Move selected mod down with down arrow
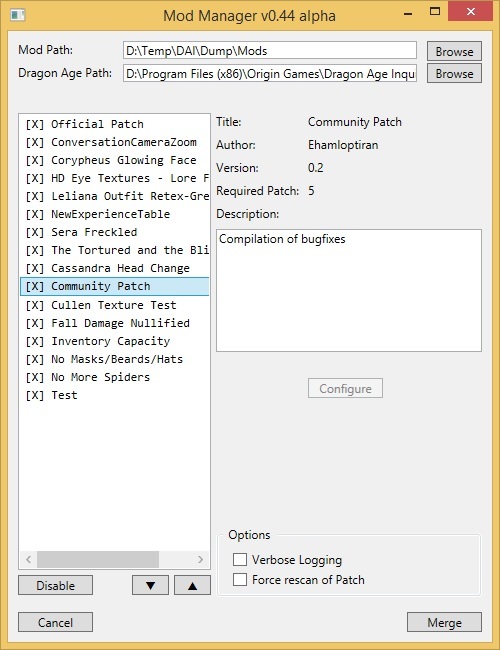 (x=150, y=585)
